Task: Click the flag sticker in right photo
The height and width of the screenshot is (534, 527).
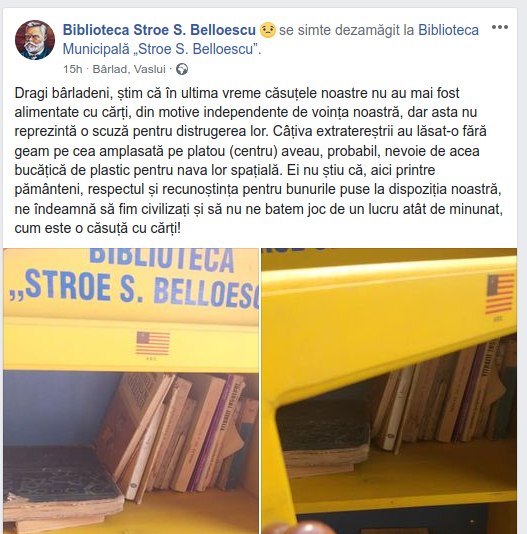Action: tap(500, 294)
